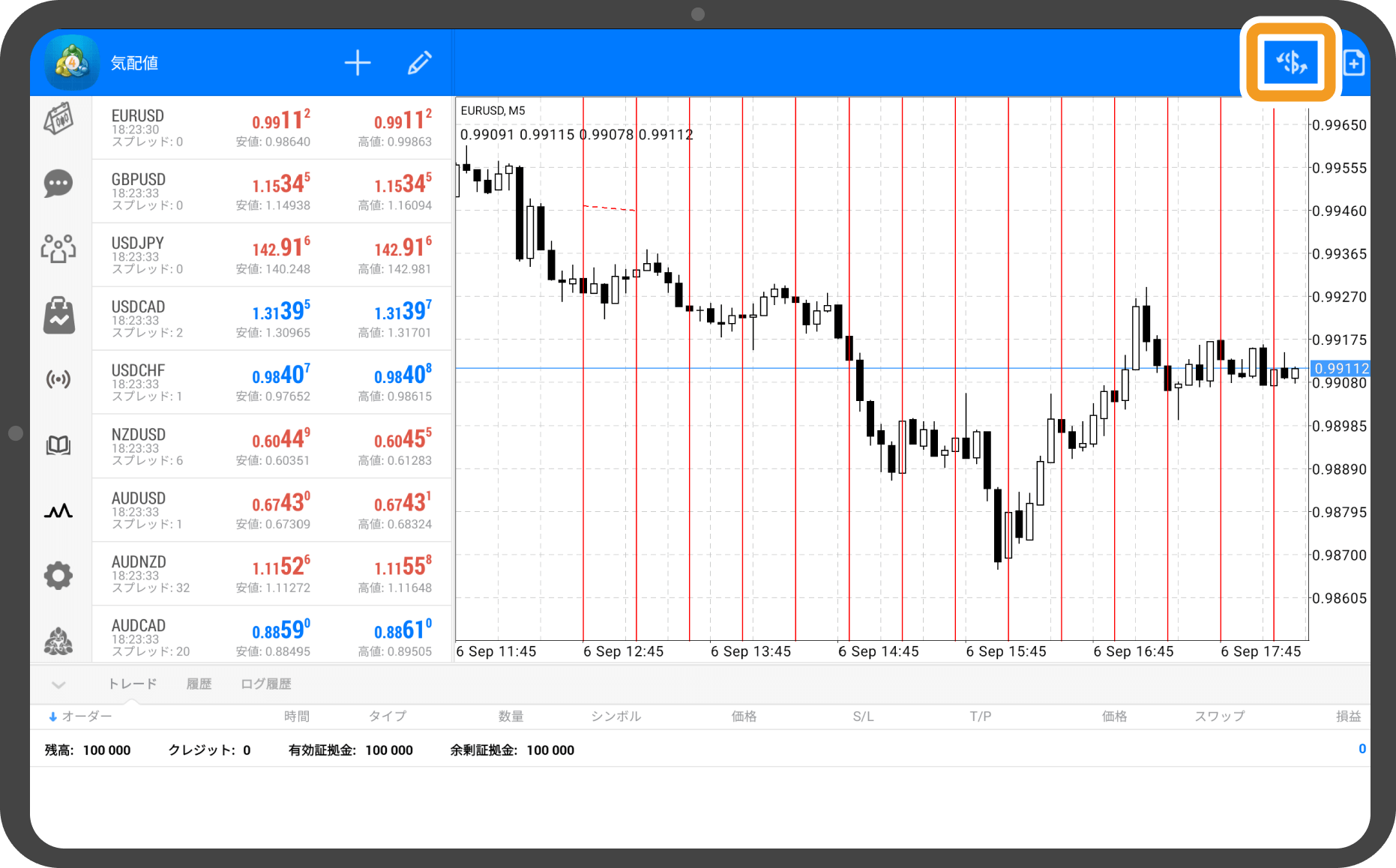Tap the plus icon to add a symbol
Screen dimensions: 1396x868
pyautogui.click(x=358, y=63)
